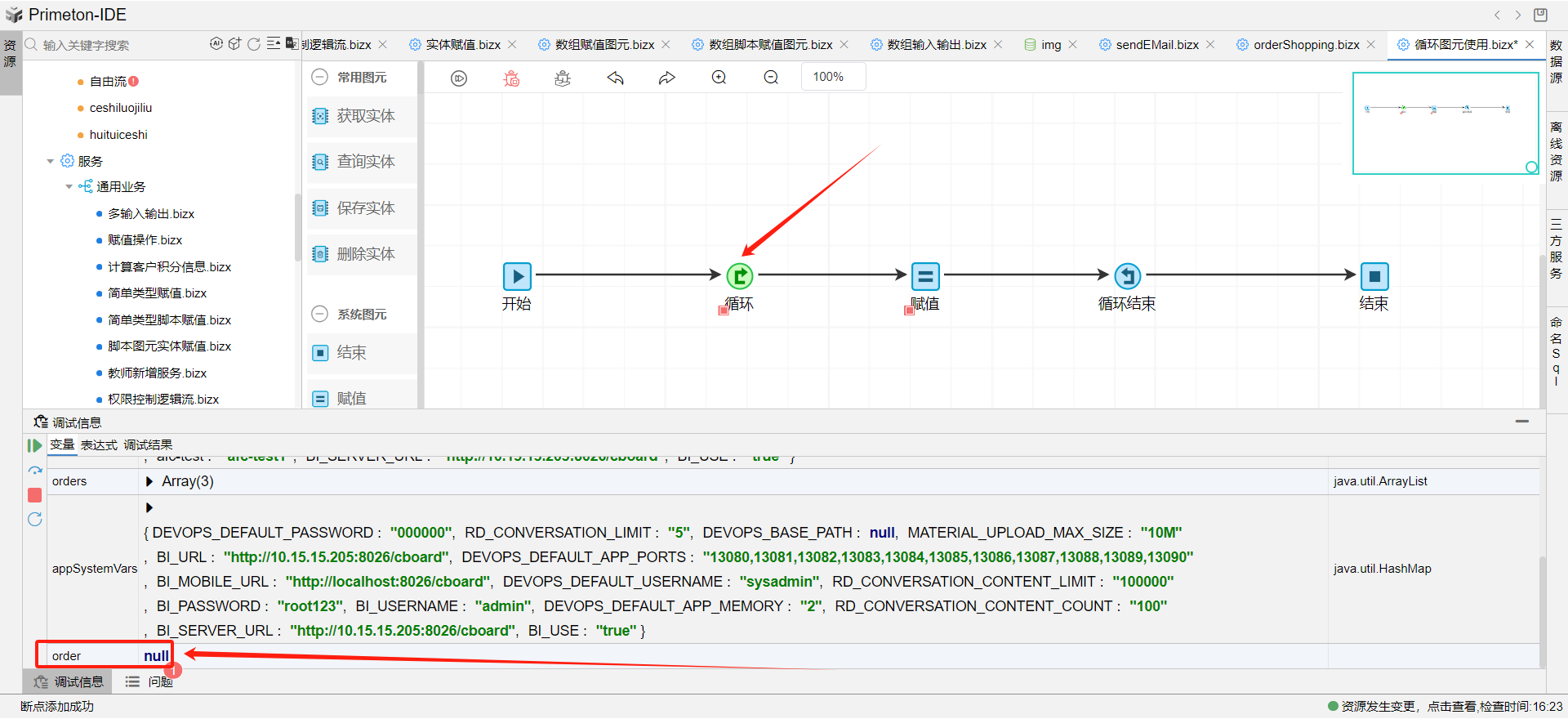Switch to the orderShopping.bizx tab
Screen dimensions: 1568x719
pyautogui.click(x=1306, y=45)
